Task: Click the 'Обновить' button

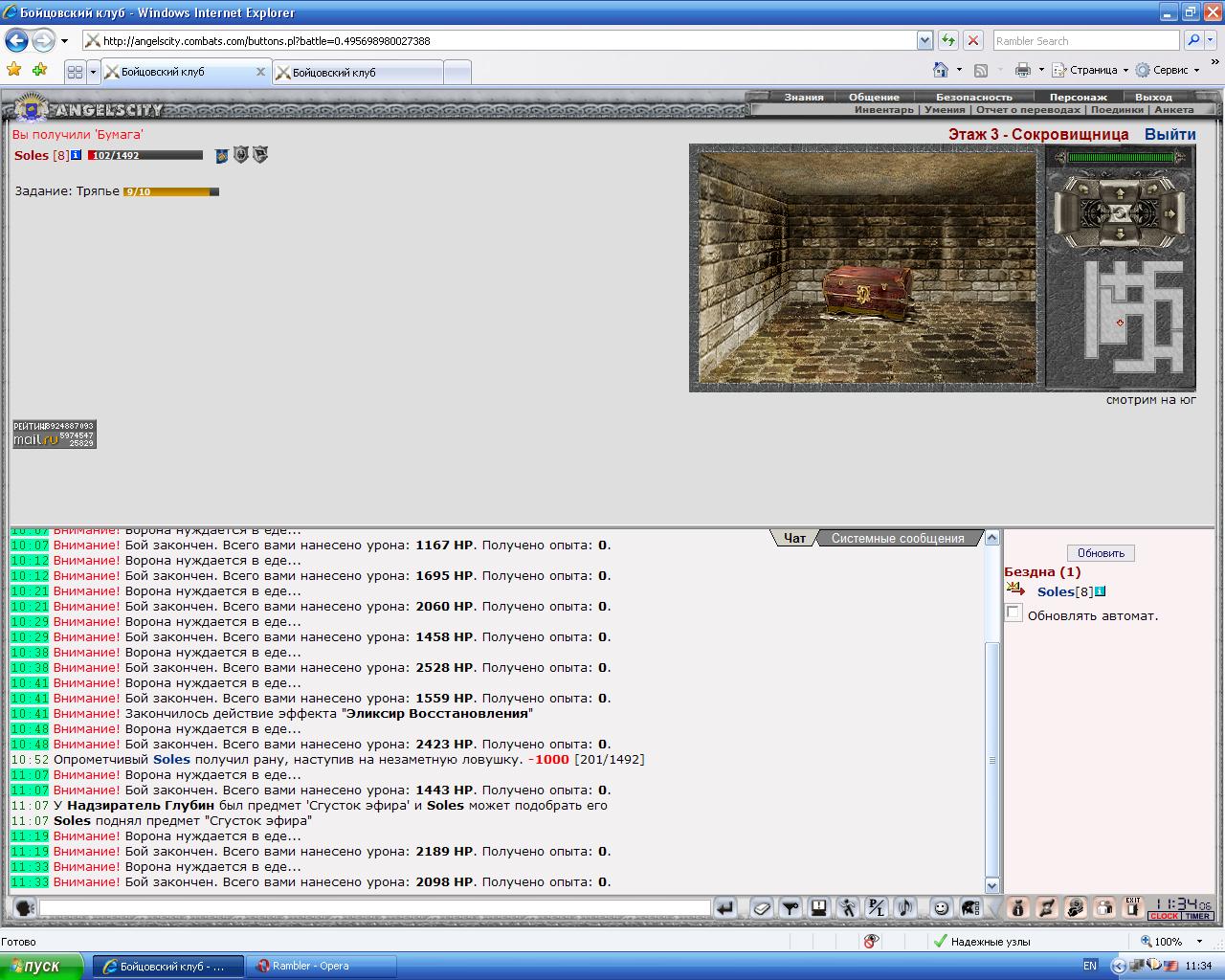Action: coord(1101,553)
